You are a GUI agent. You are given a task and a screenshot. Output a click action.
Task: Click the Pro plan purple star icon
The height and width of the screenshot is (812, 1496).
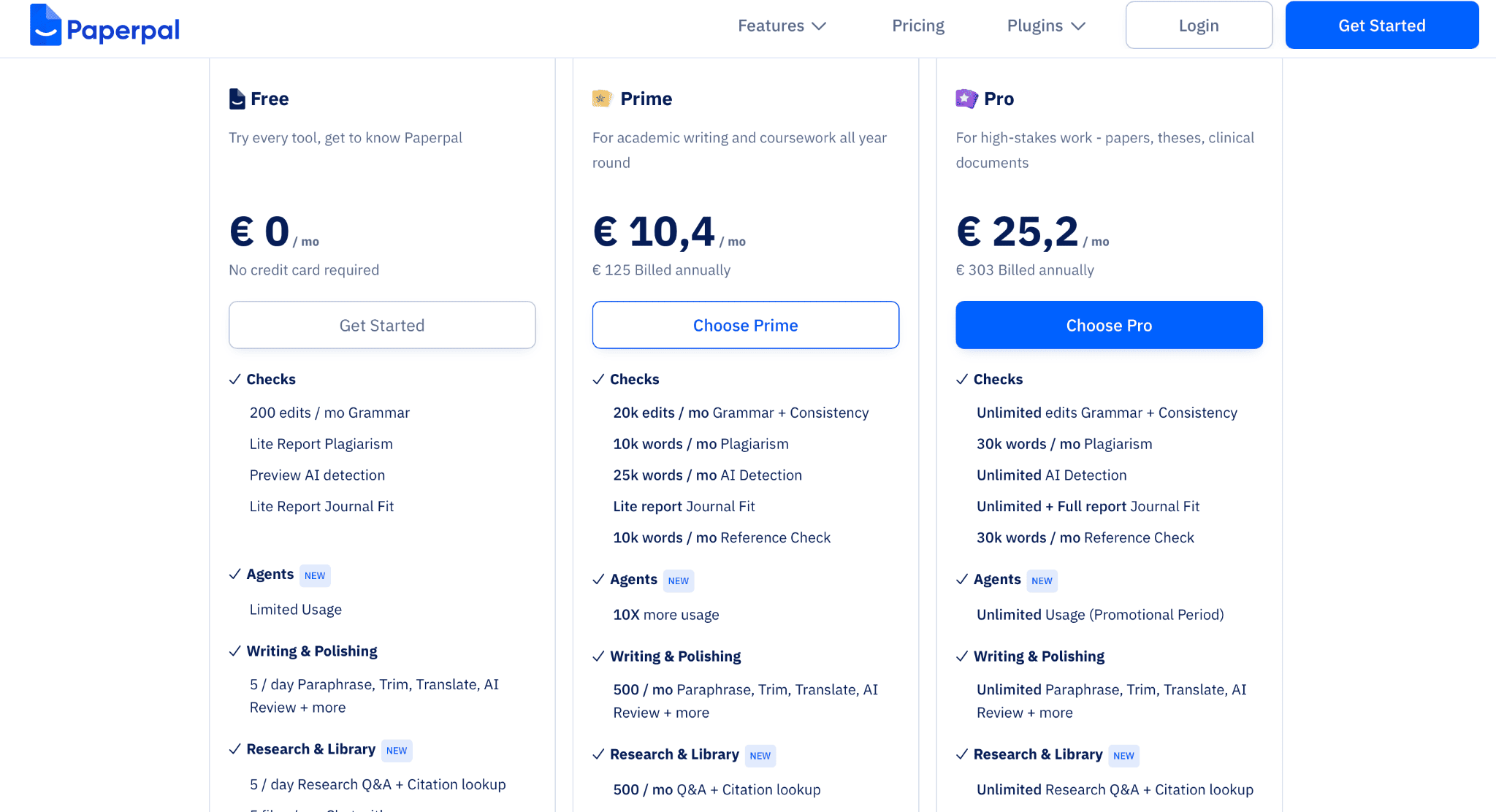(x=966, y=98)
